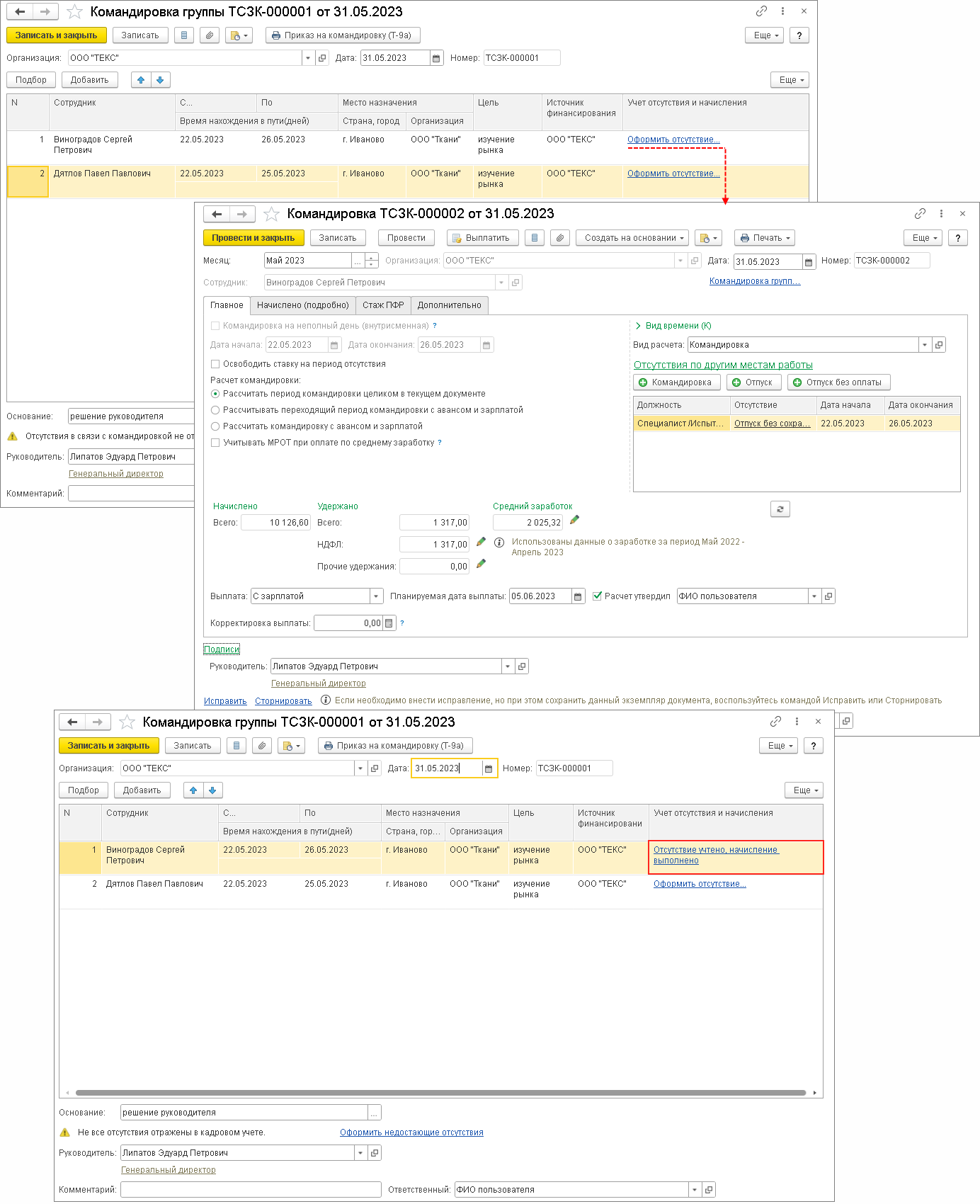Click document list icon next to Выплатить
980x1204 pixels.
coord(535,238)
